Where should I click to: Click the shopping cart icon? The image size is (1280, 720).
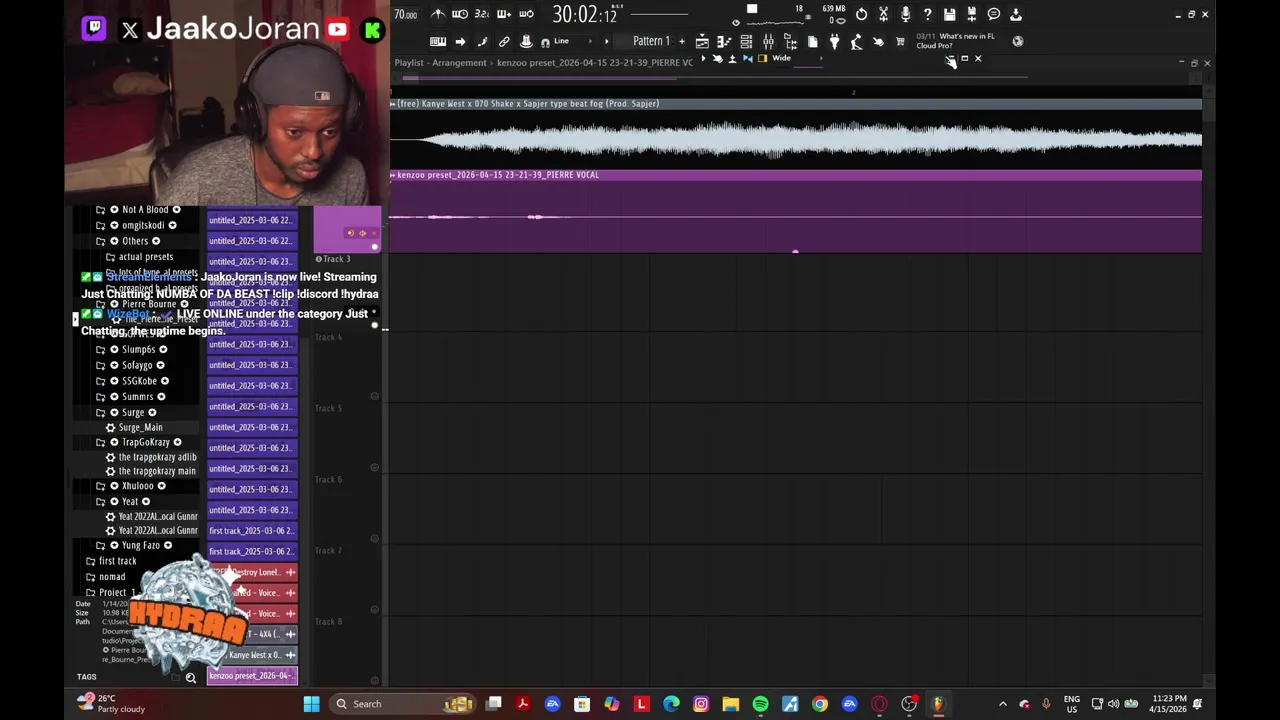tap(900, 41)
